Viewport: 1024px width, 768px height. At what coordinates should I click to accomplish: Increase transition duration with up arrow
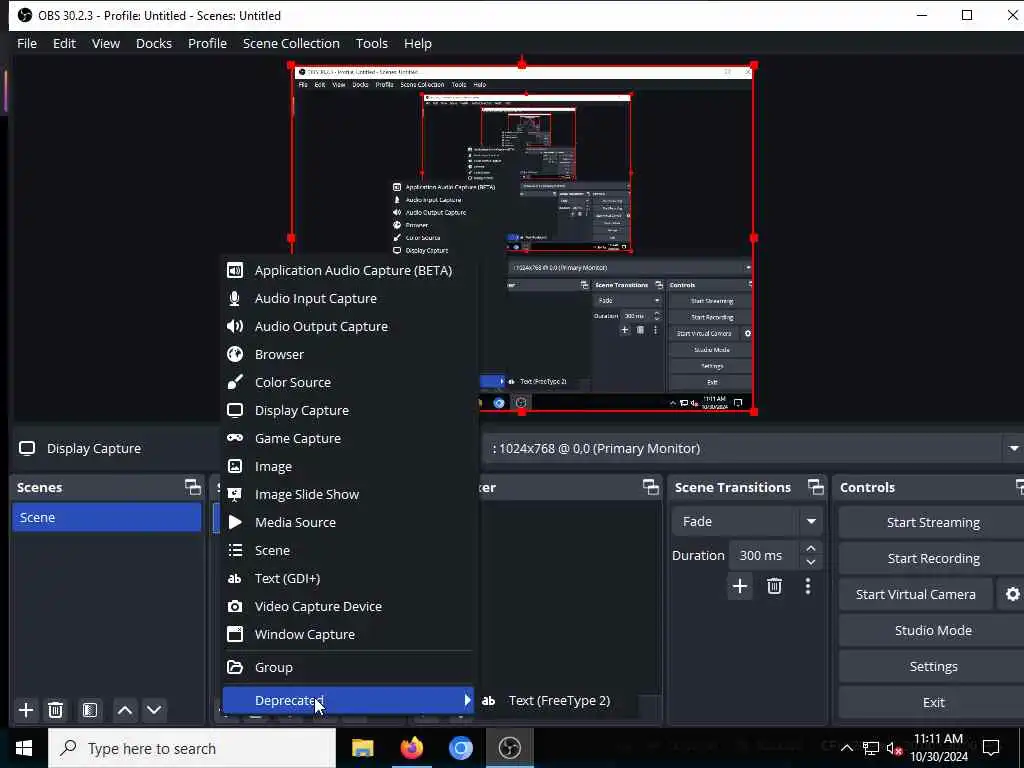811,549
